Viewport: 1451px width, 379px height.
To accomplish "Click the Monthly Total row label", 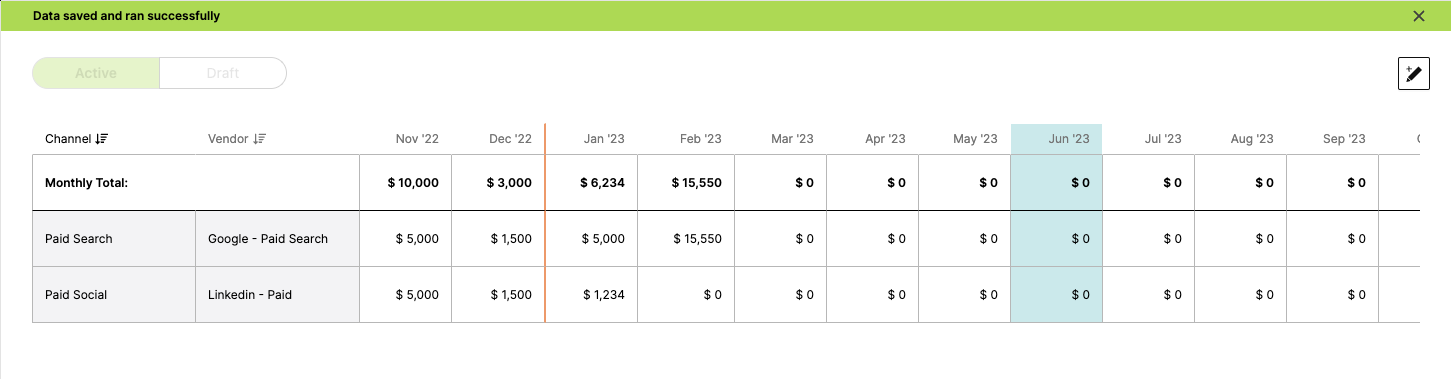I will coord(87,183).
